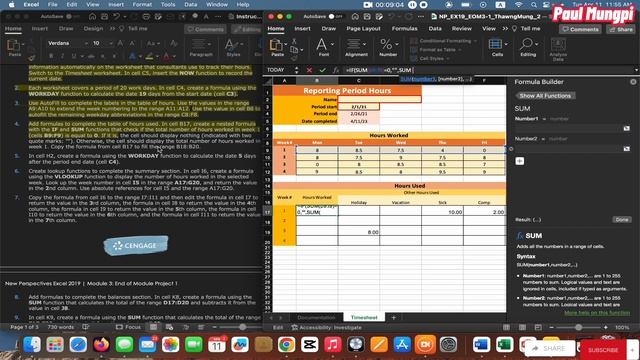Click Bold in the Word ribbon
The height and width of the screenshot is (360, 640).
pos(51,56)
